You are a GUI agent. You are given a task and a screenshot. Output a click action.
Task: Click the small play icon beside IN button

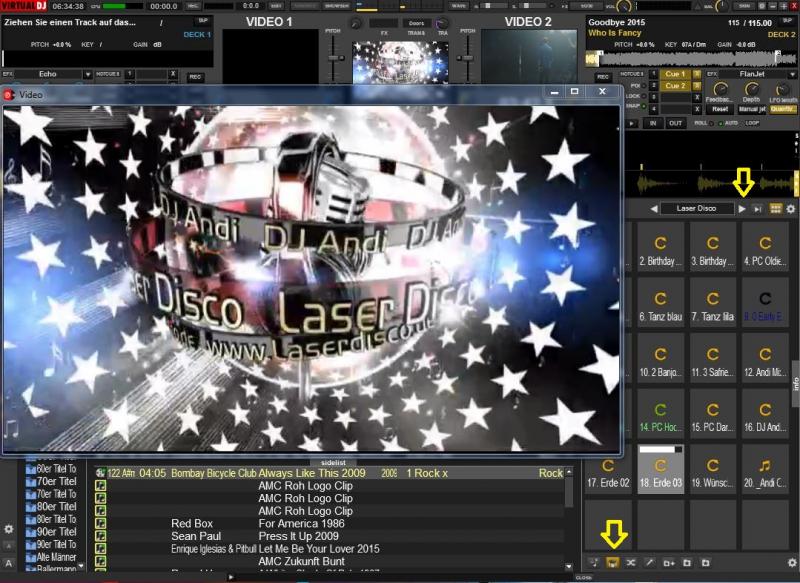tap(632, 123)
